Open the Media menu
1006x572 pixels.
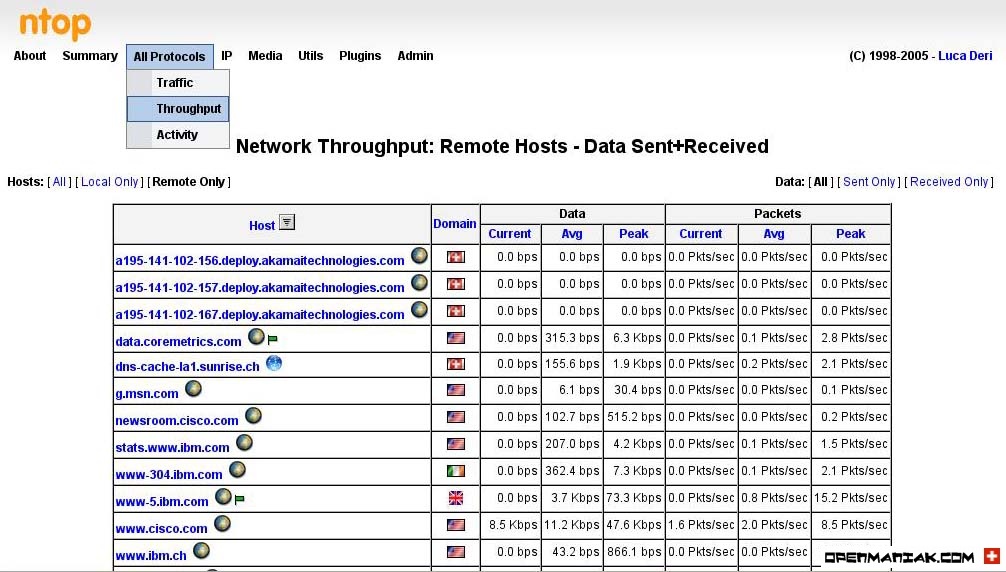click(x=265, y=56)
